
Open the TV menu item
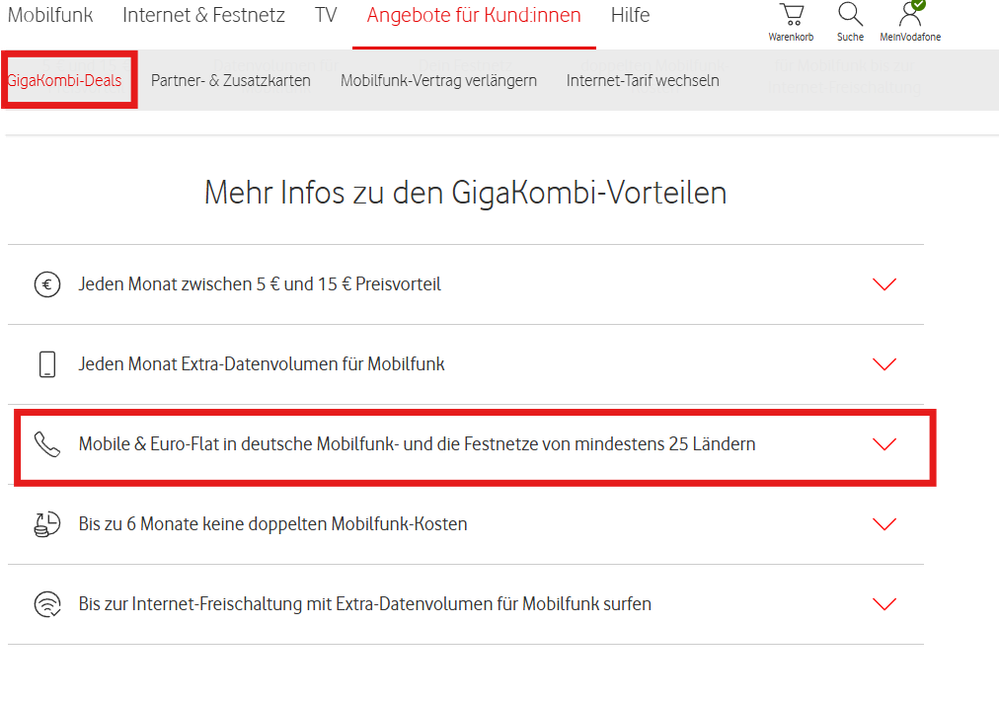(326, 15)
